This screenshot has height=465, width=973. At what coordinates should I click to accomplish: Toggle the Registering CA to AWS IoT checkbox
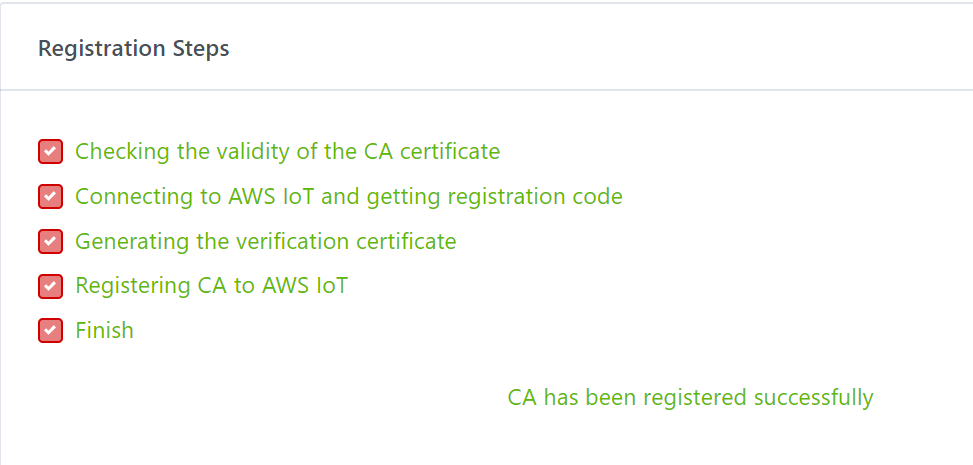[x=50, y=286]
